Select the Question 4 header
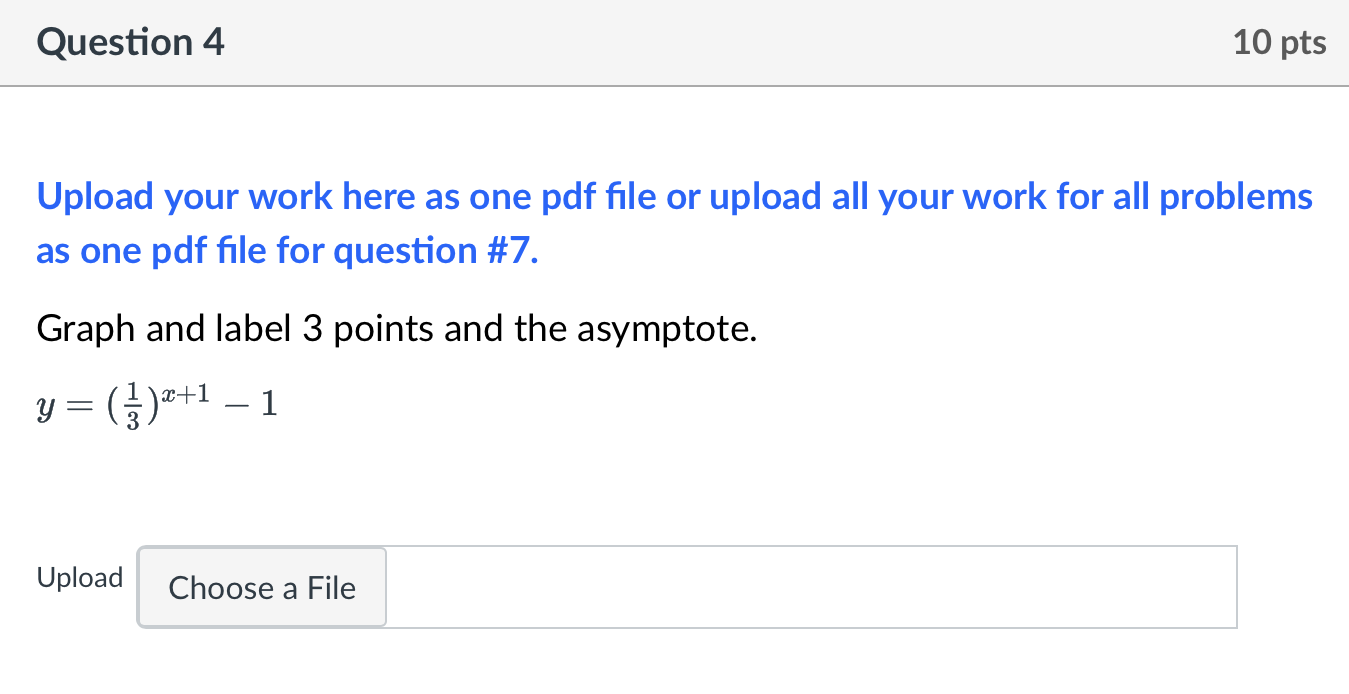1349x694 pixels. [x=129, y=42]
